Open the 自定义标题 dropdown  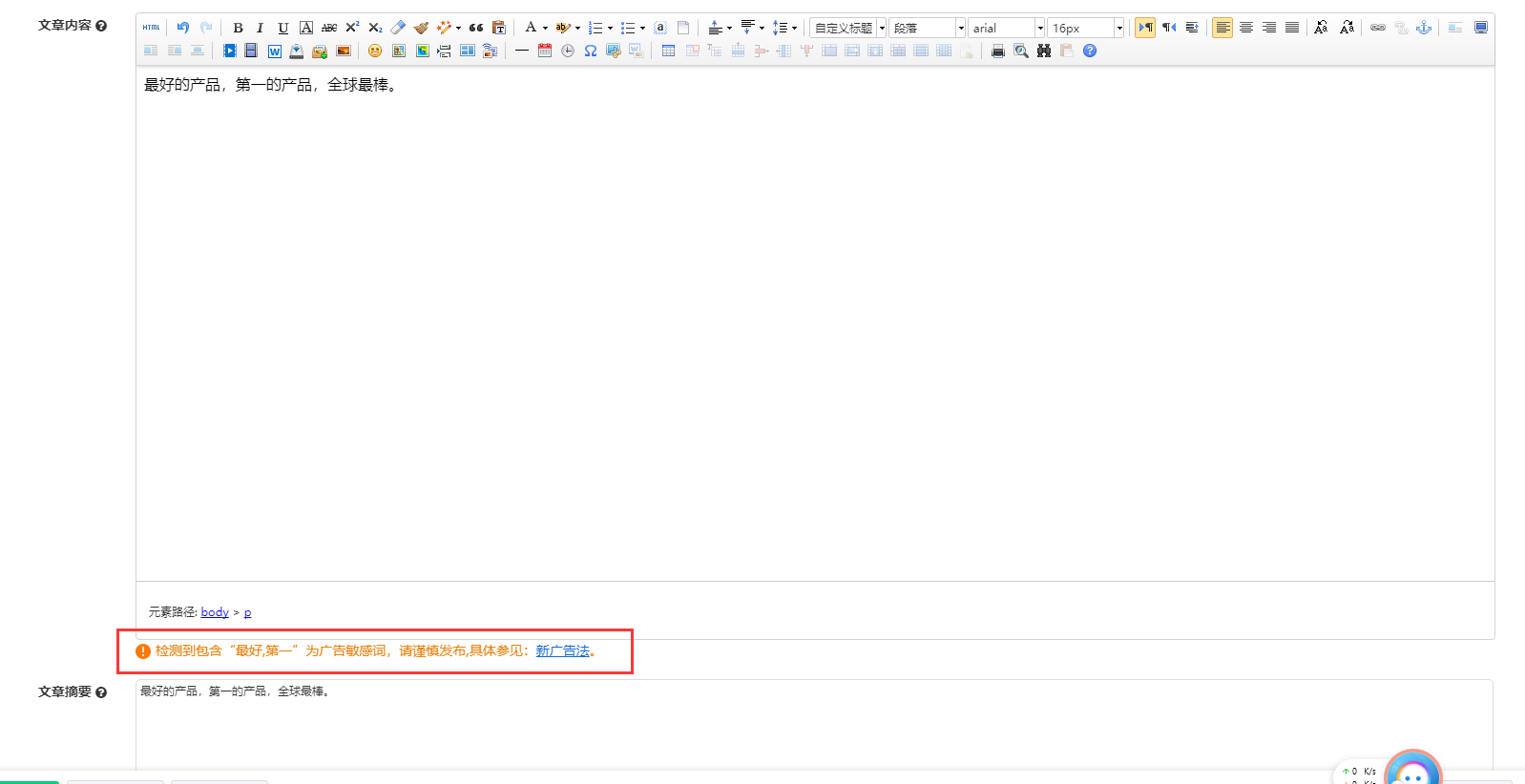coord(848,28)
